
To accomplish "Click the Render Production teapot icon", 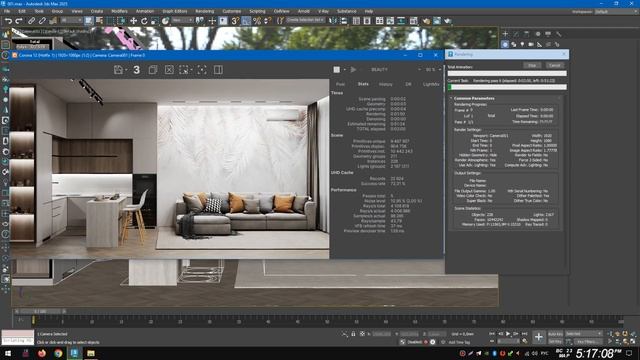I will [448, 21].
